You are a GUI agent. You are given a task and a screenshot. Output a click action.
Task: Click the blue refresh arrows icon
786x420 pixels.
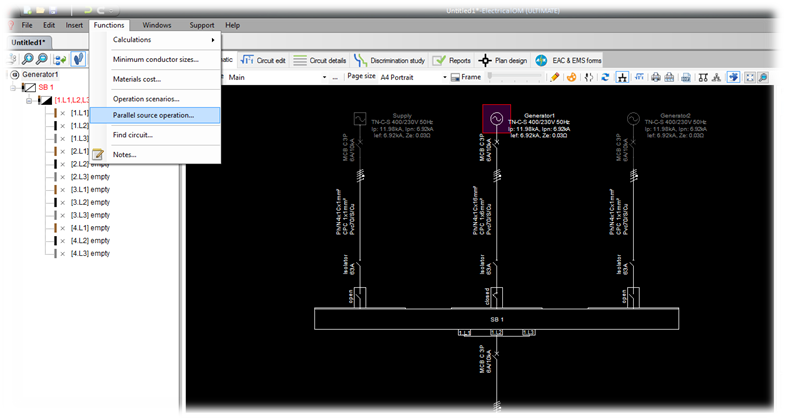click(605, 77)
